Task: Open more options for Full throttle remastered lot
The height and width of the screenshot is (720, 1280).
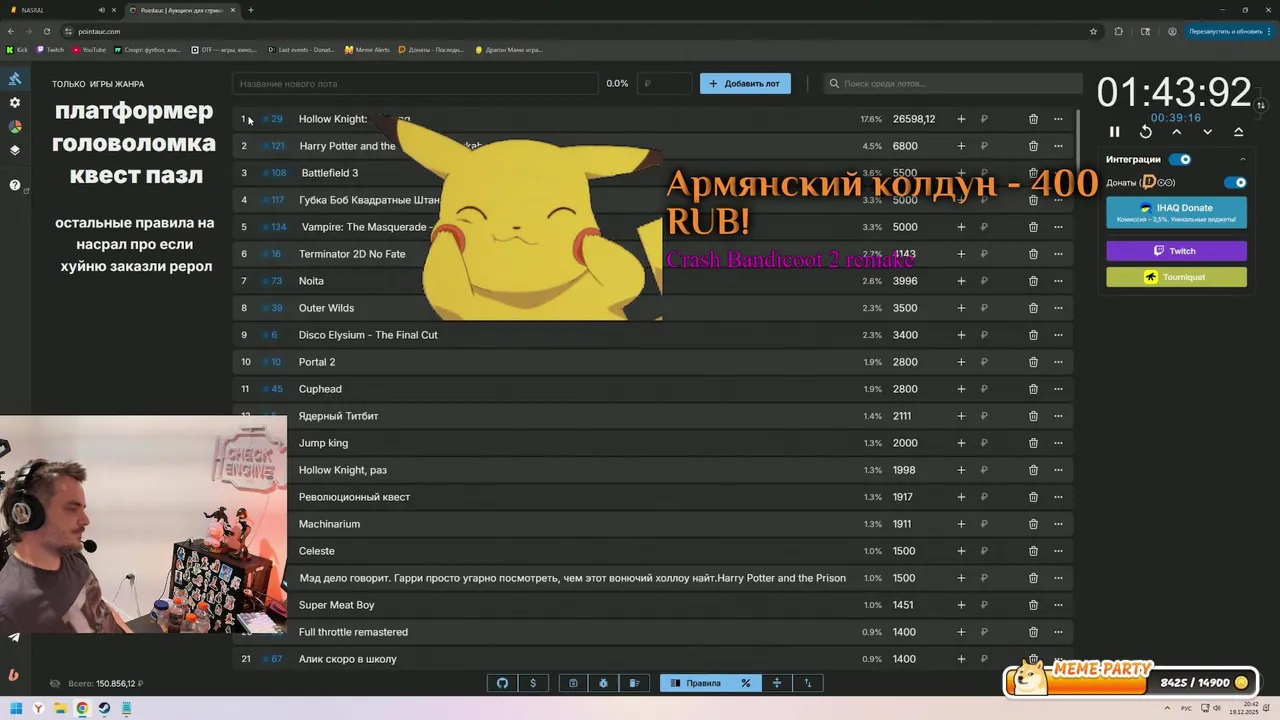Action: [1058, 632]
